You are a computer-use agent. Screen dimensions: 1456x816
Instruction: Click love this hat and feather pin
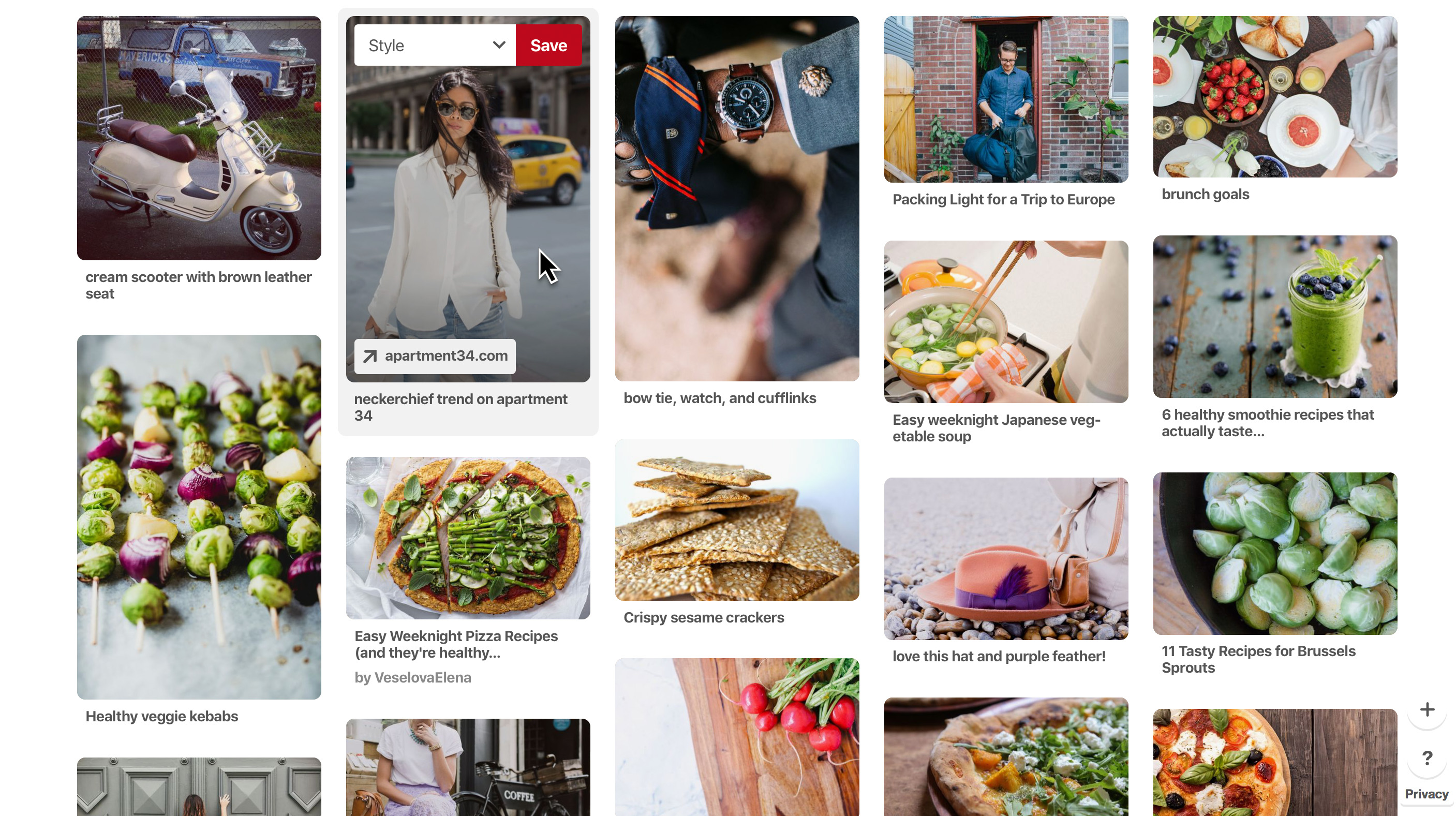1006,558
